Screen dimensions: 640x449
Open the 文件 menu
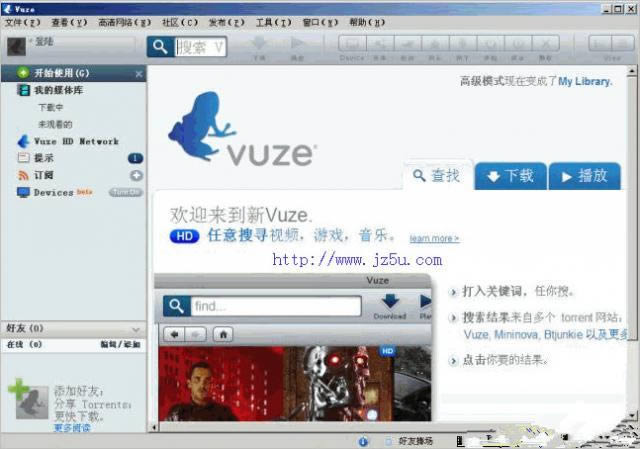22,22
